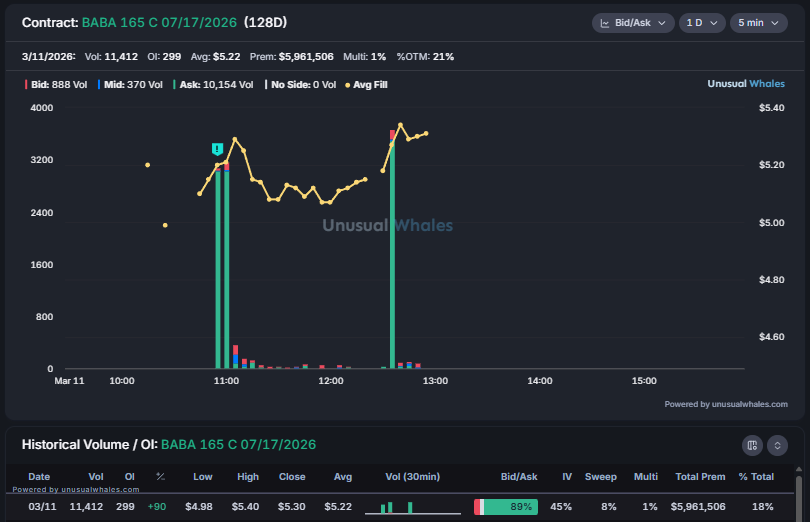The width and height of the screenshot is (810, 522).
Task: Open the Bid/Ask chart type dropdown
Action: tap(632, 23)
